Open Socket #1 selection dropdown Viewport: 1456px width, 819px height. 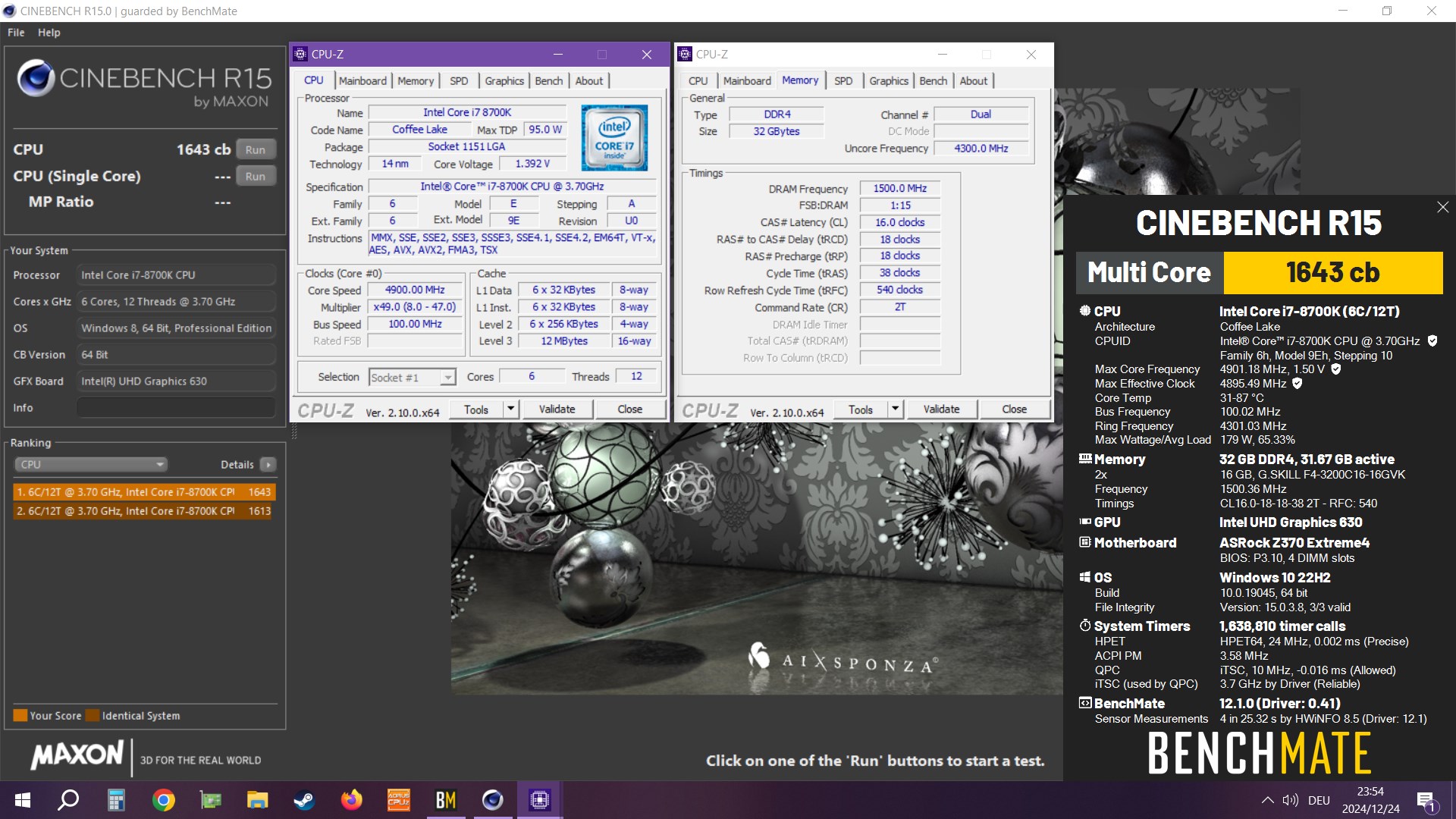pos(413,377)
